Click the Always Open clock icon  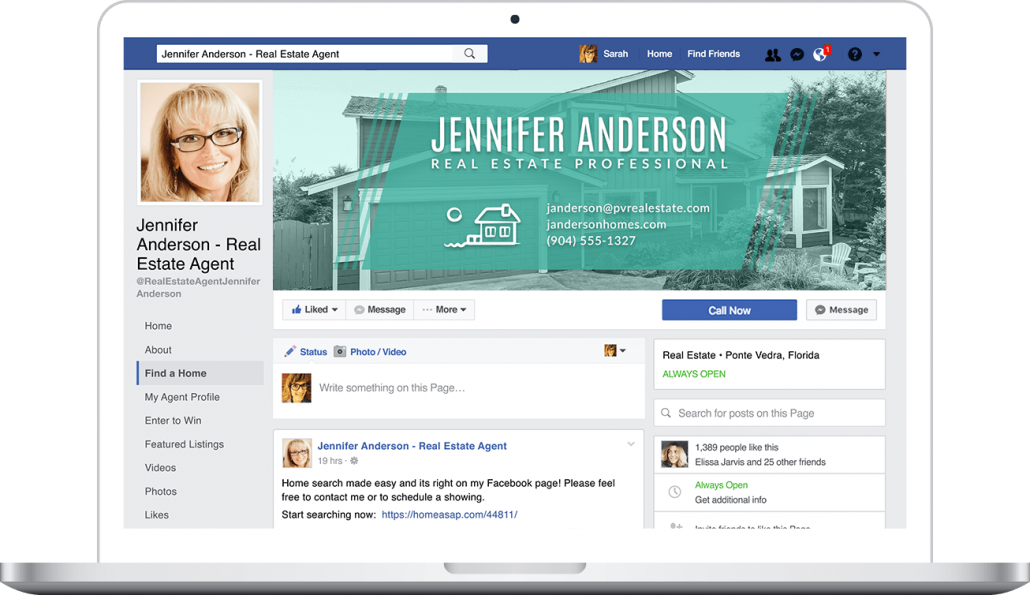(674, 490)
